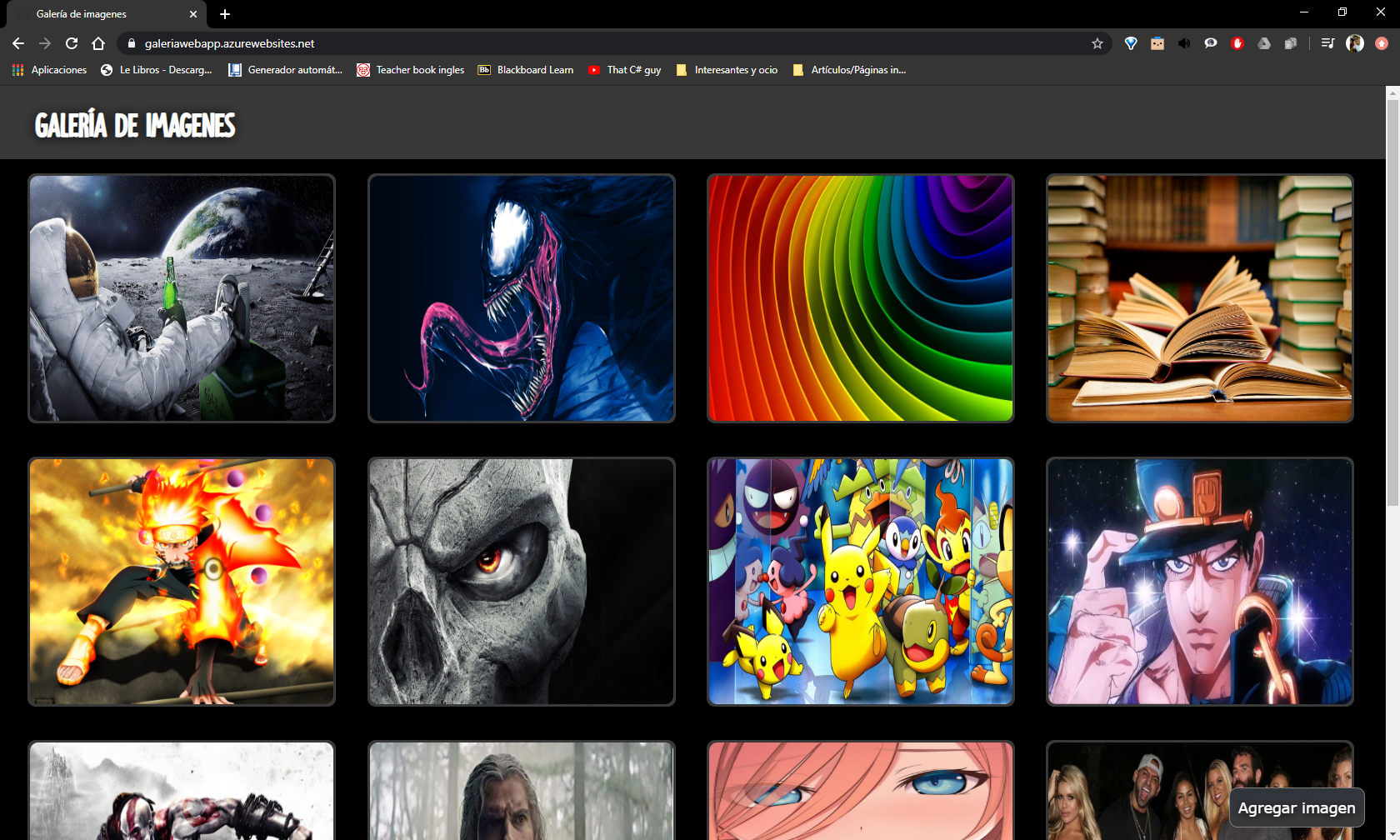Open the red stop-hand AdBlock extension

1237,43
